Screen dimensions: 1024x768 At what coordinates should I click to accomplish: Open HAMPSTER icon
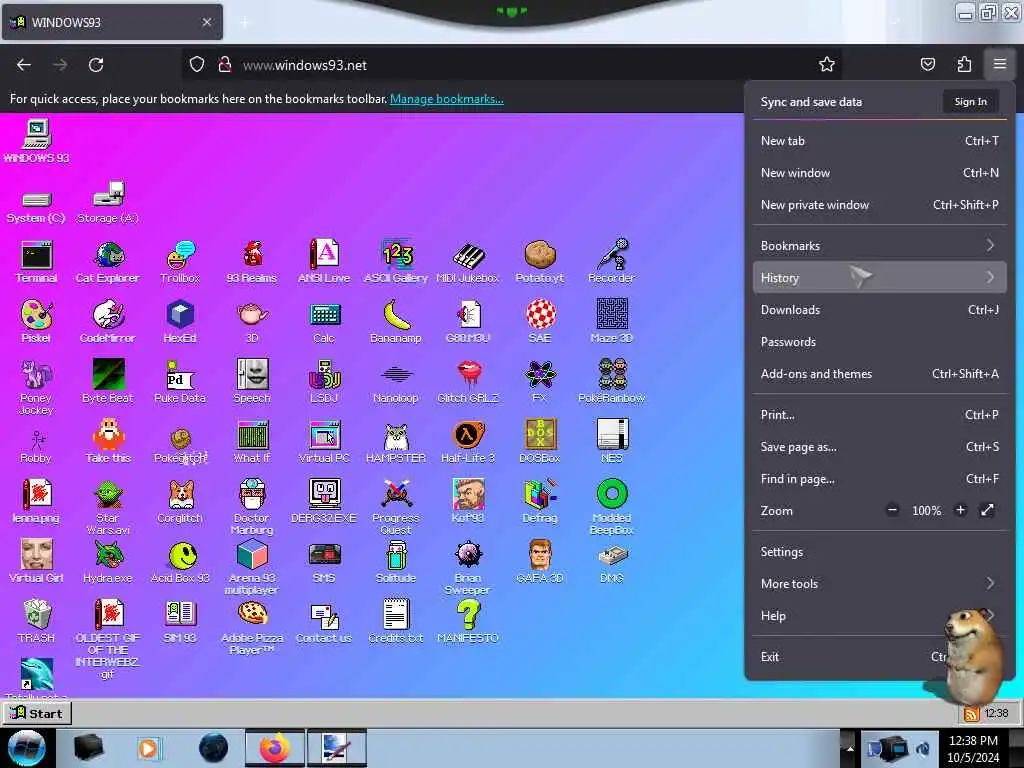click(x=396, y=441)
